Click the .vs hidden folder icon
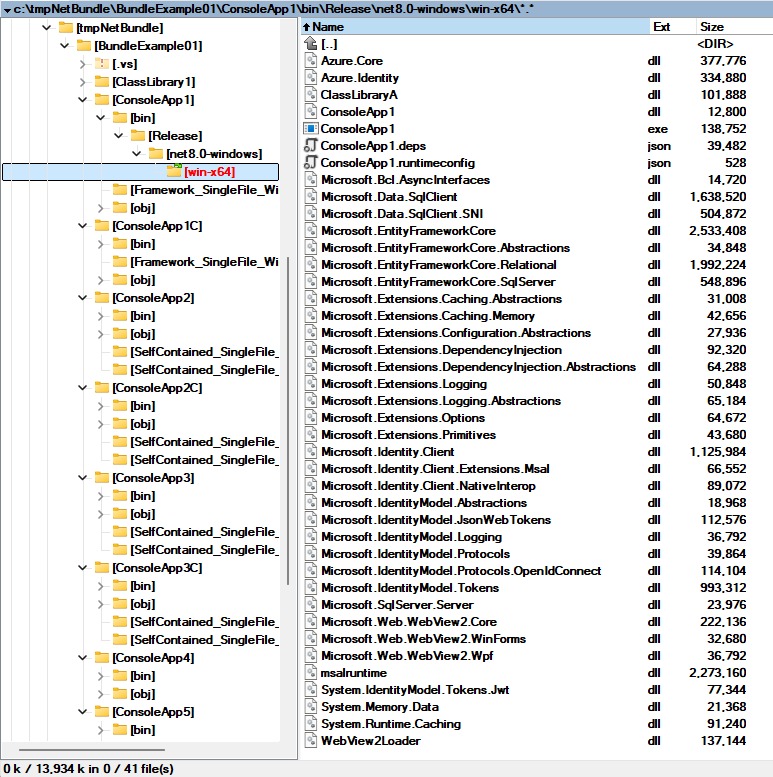Screen dimensions: 773x777 (x=102, y=64)
